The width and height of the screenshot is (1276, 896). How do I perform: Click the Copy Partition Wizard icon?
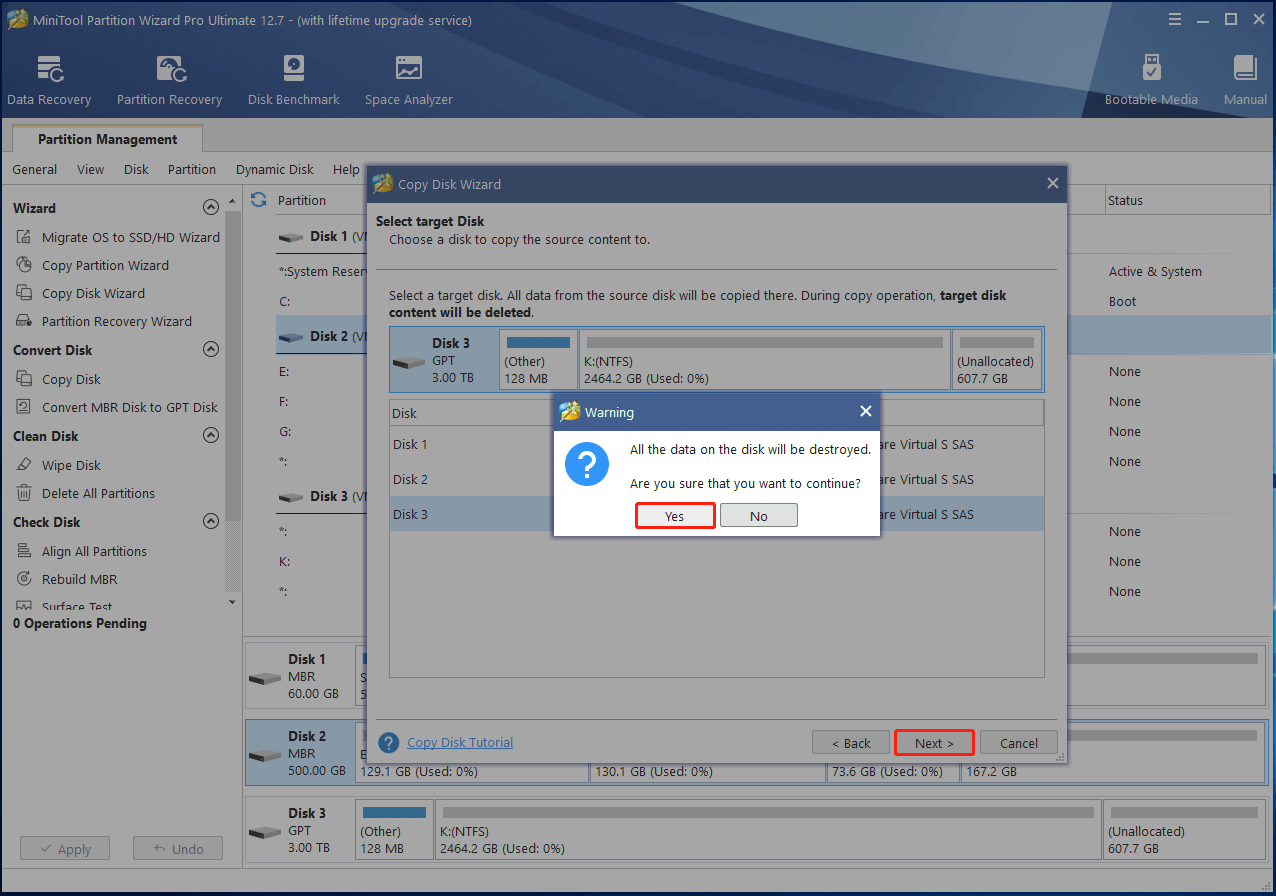pyautogui.click(x=24, y=265)
